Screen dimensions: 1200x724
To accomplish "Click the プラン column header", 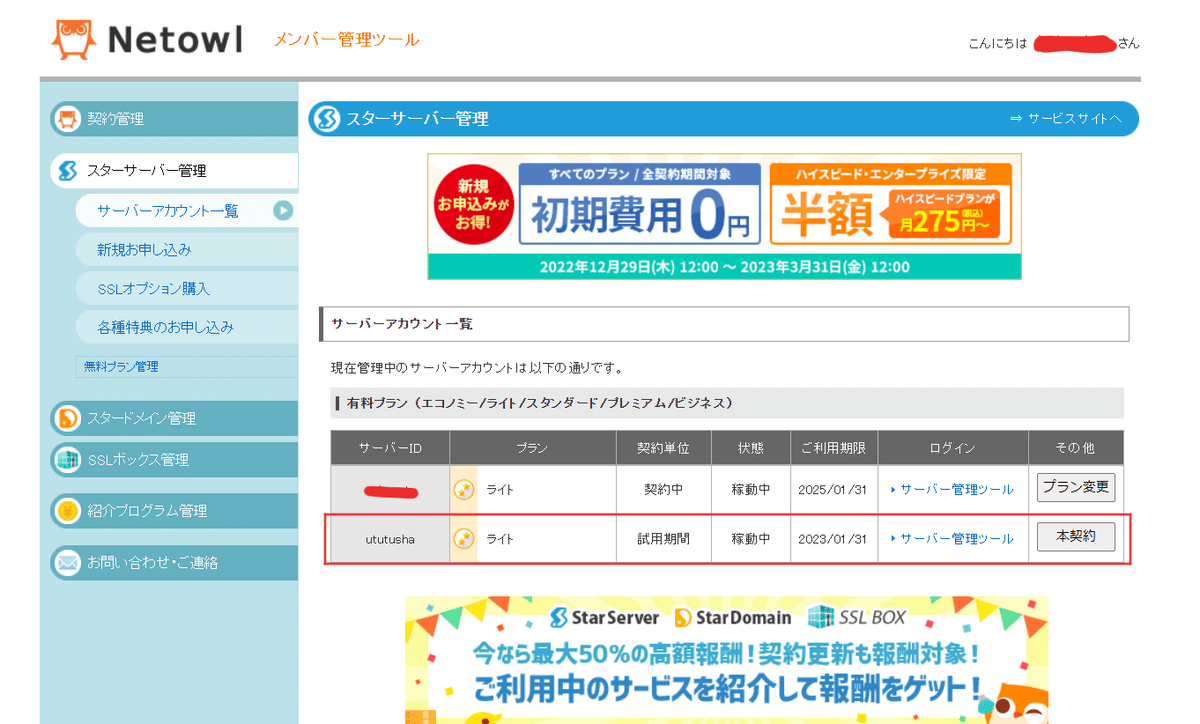I will click(533, 447).
